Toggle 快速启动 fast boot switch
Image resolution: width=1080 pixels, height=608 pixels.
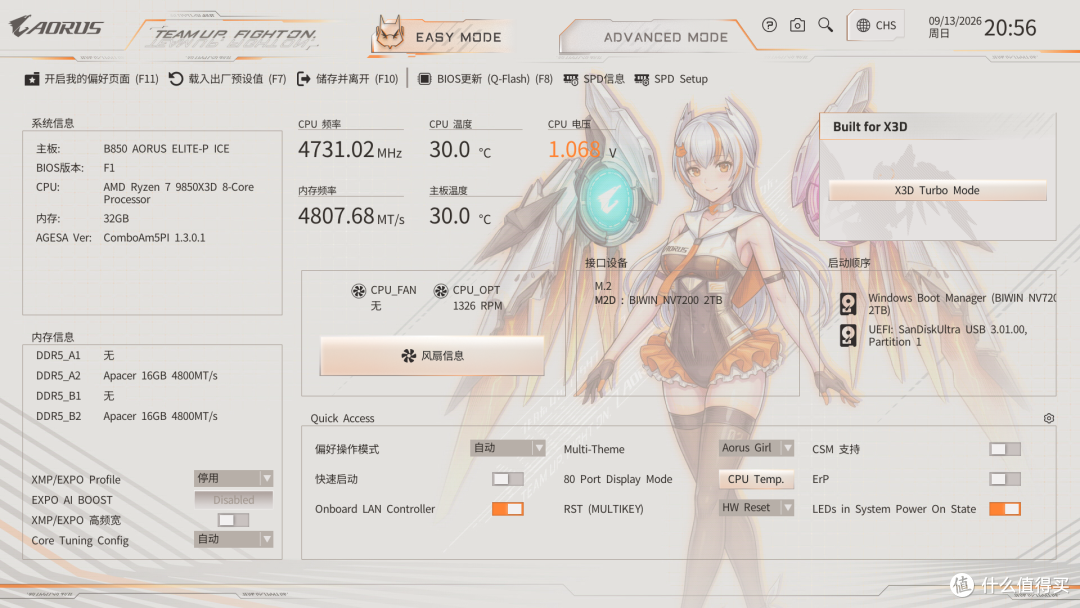coord(508,479)
